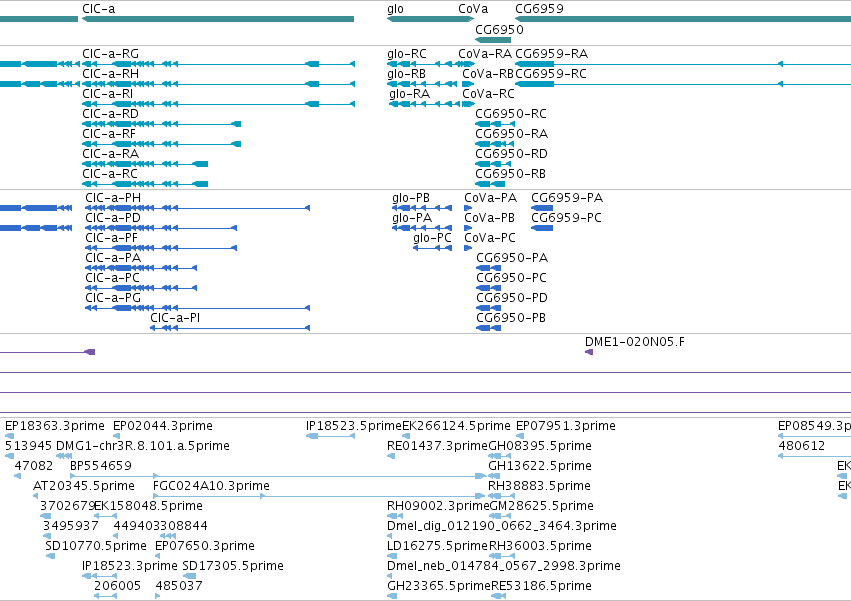Open transcript ClC-a-RG

pos(111,54)
